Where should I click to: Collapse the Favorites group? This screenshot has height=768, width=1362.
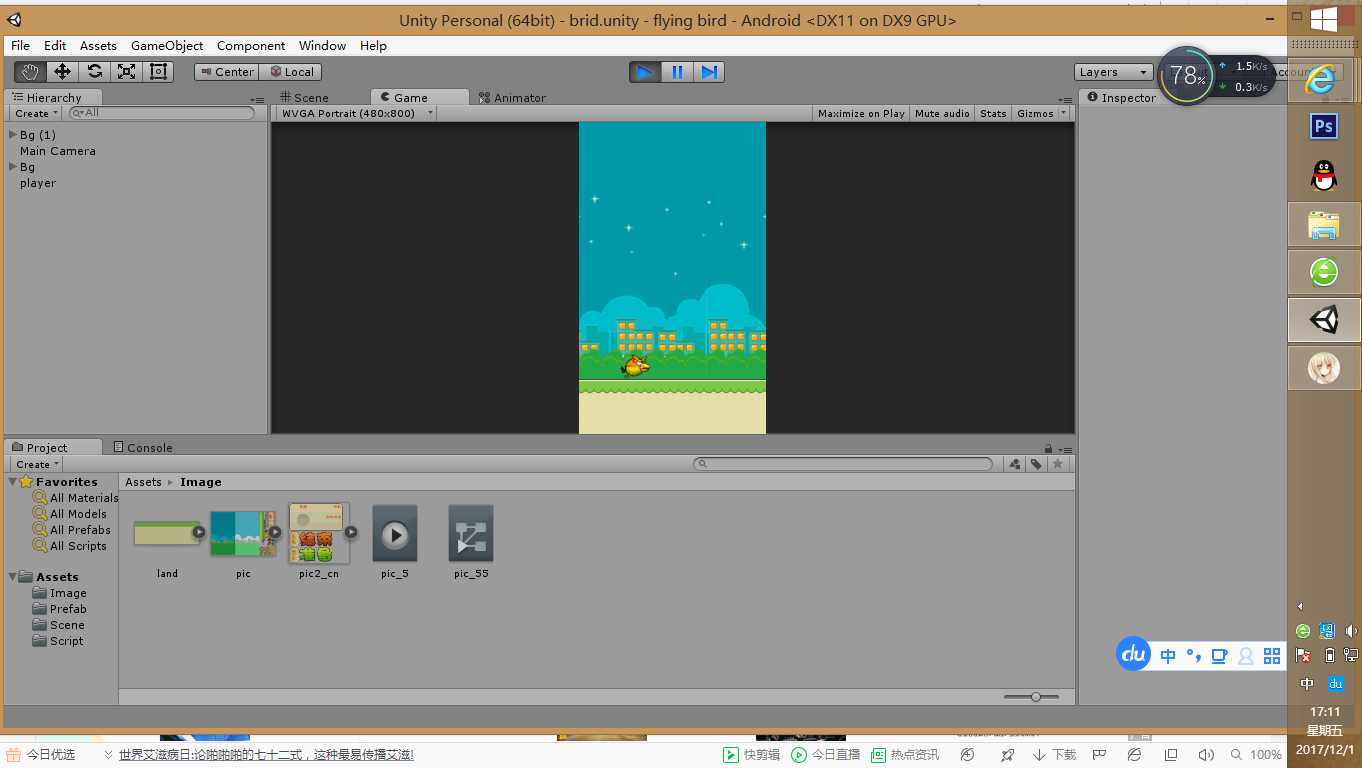pyautogui.click(x=13, y=482)
